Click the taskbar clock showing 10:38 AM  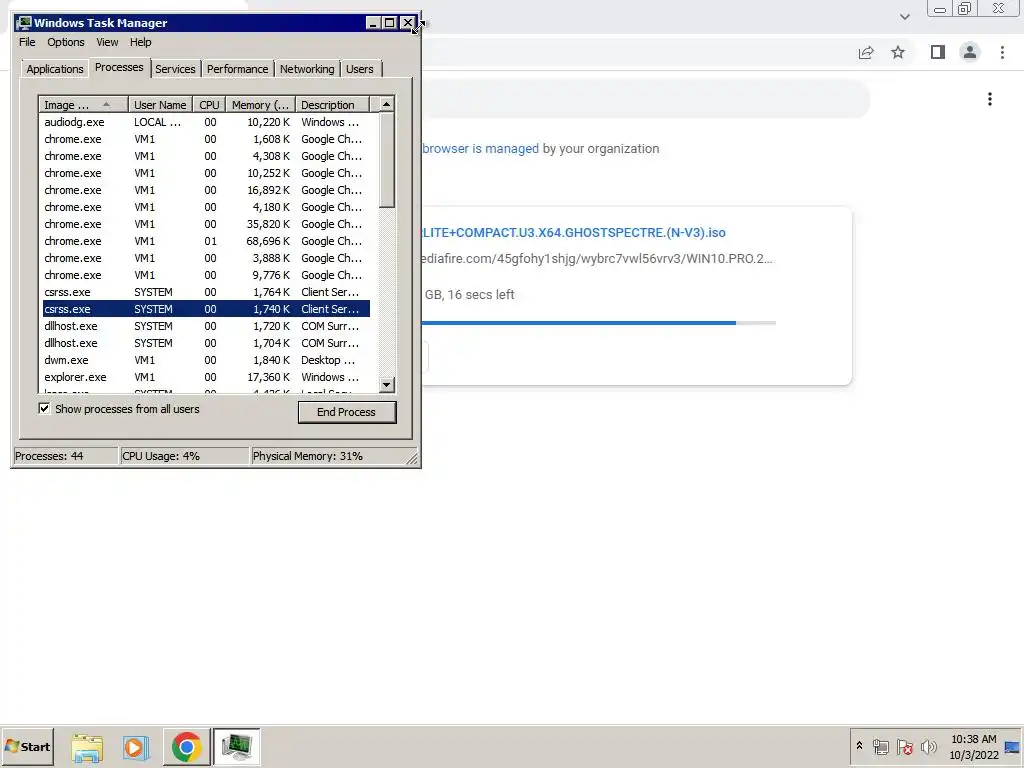pyautogui.click(x=974, y=747)
